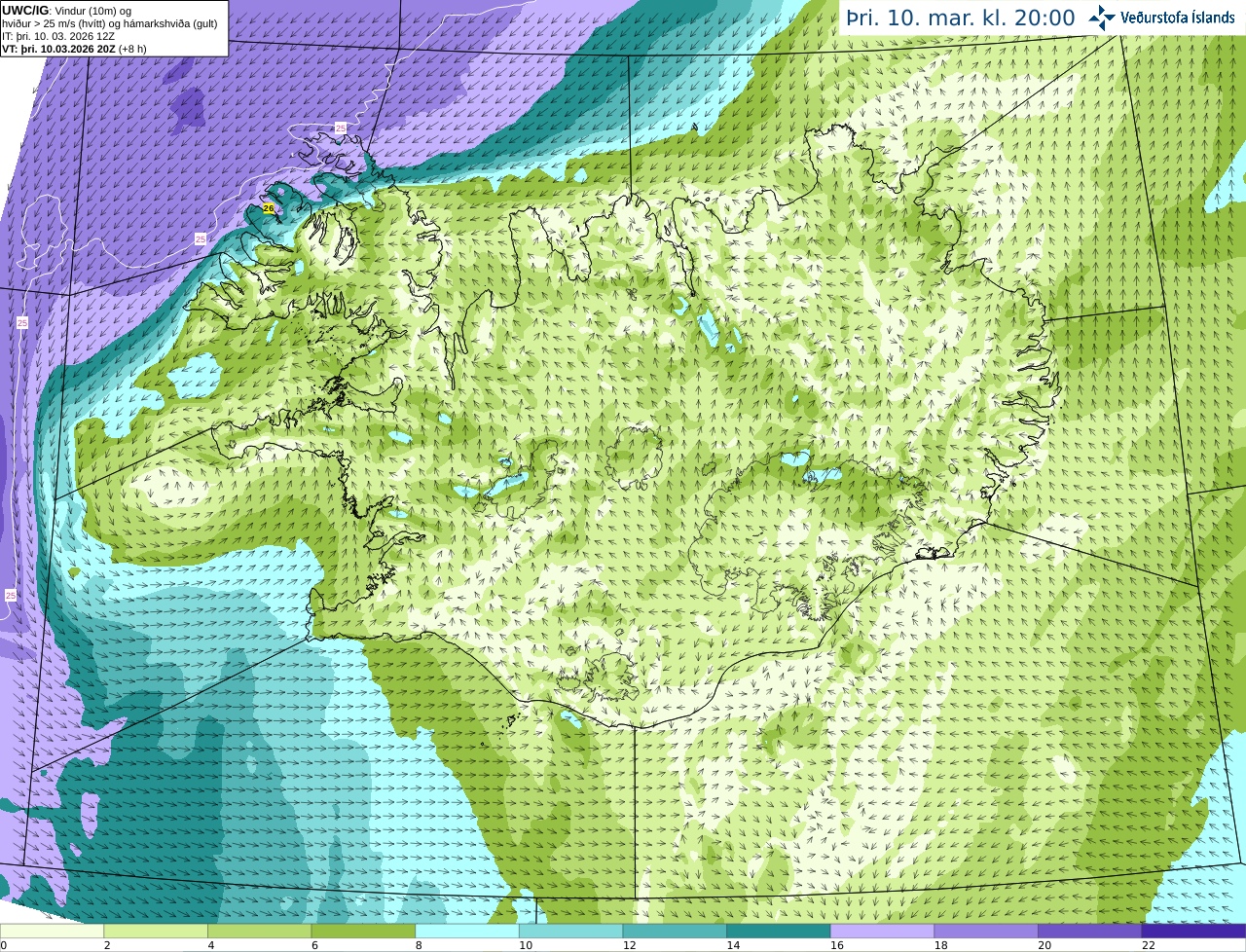Screen dimensions: 1246x952
Task: Click the yellow 26 maximum gust marker
Action: (x=269, y=208)
